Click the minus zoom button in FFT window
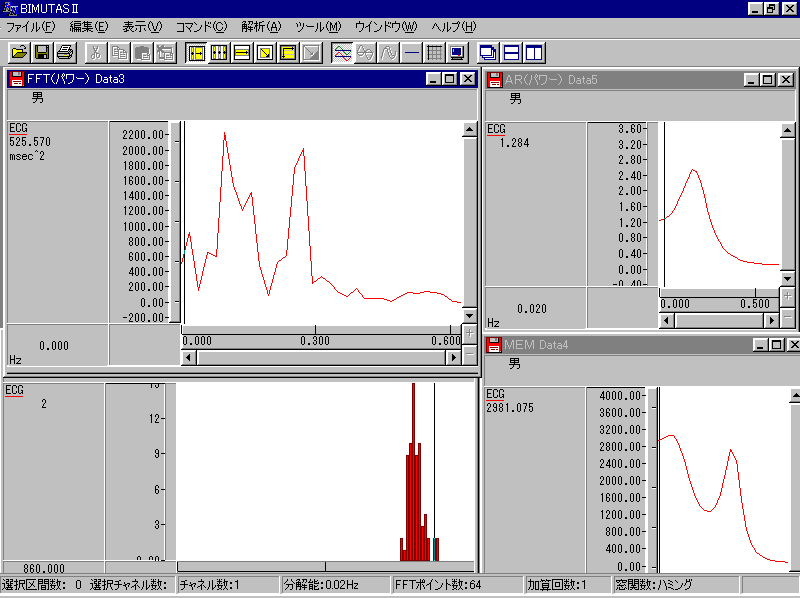800x598 pixels. point(470,355)
